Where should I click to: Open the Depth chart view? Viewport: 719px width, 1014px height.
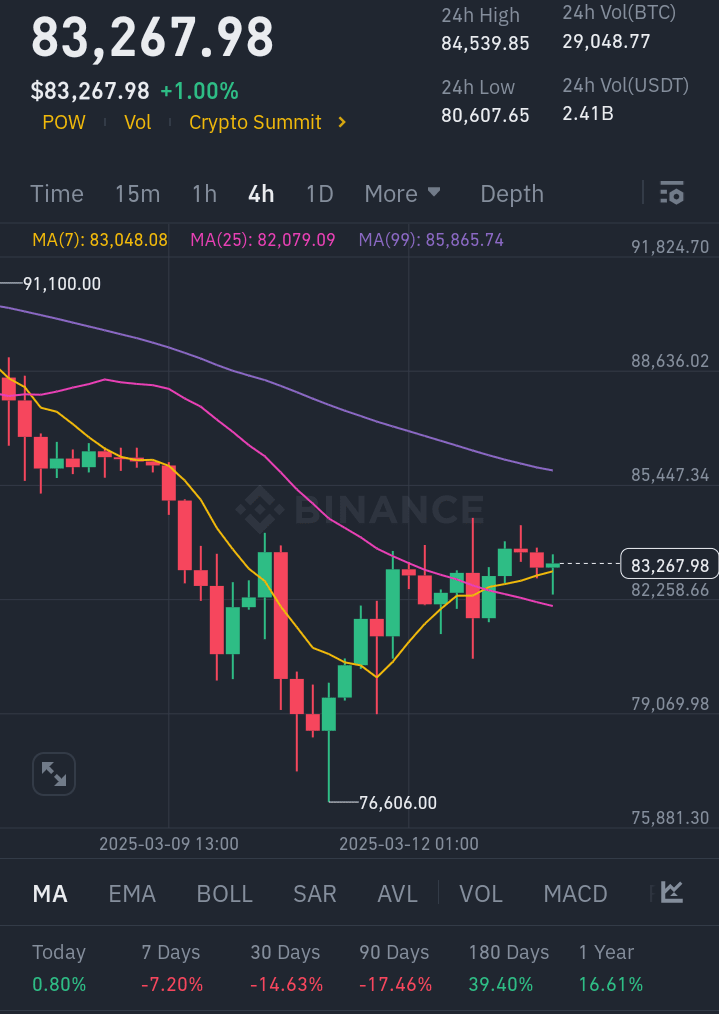pos(512,193)
